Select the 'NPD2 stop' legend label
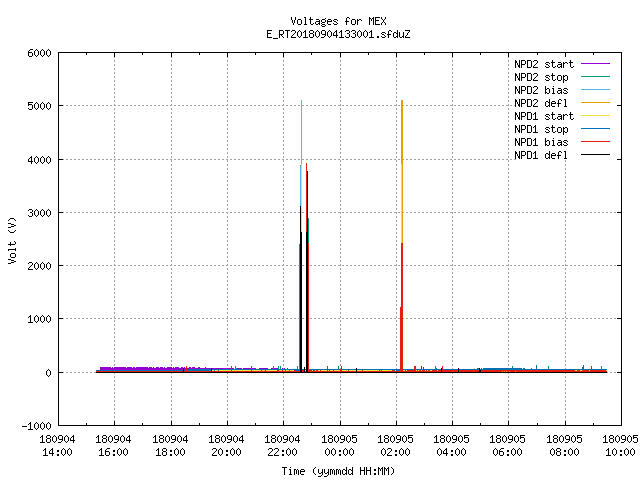This screenshot has height=480, width=640. [x=541, y=77]
